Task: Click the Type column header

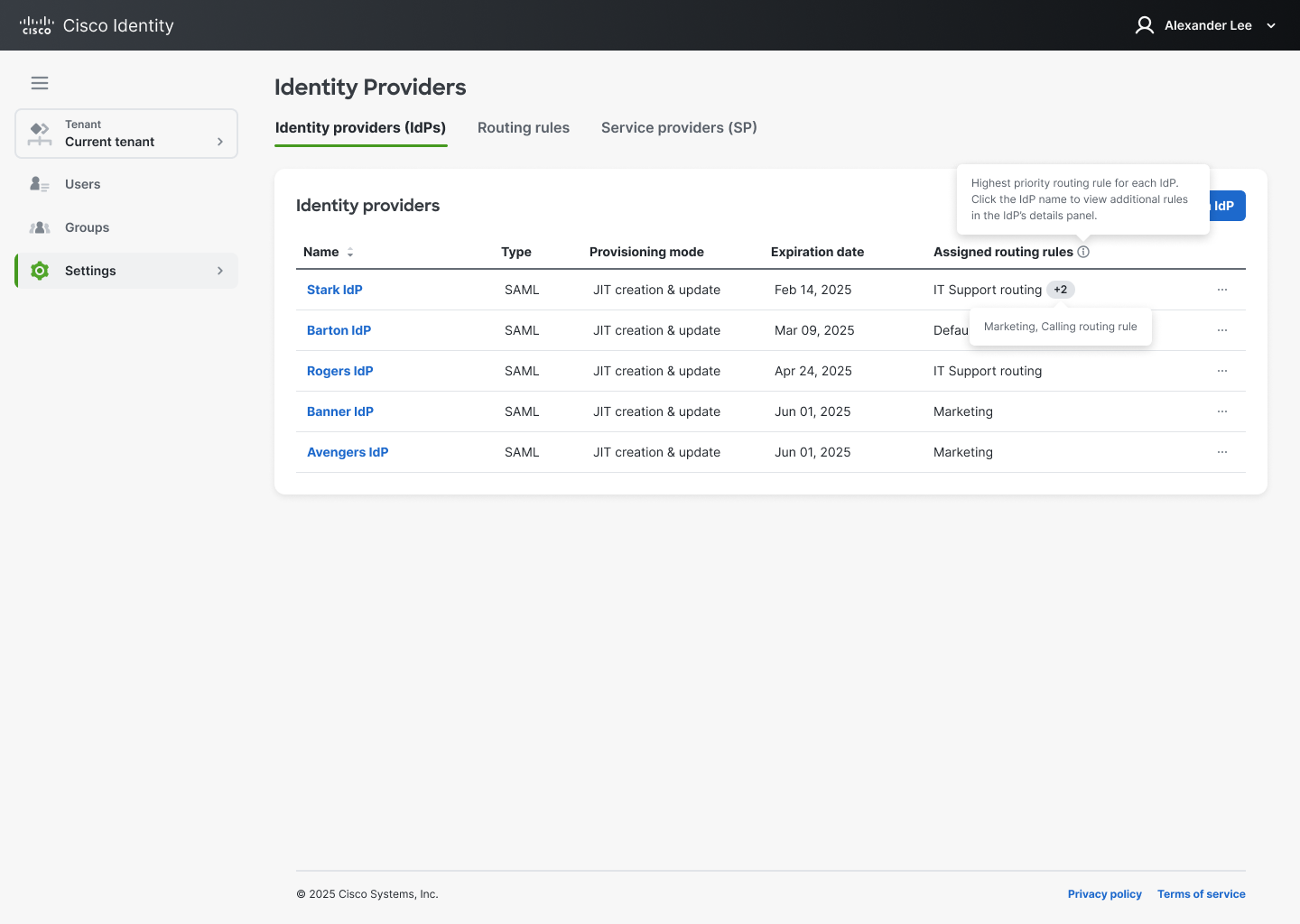Action: point(516,252)
